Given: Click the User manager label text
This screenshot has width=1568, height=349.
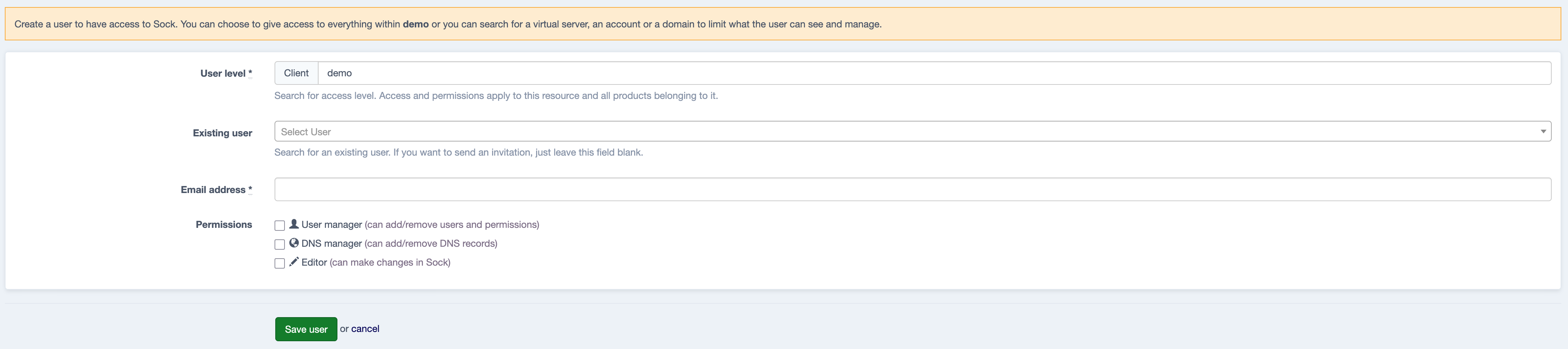Looking at the screenshot, I should (x=331, y=225).
